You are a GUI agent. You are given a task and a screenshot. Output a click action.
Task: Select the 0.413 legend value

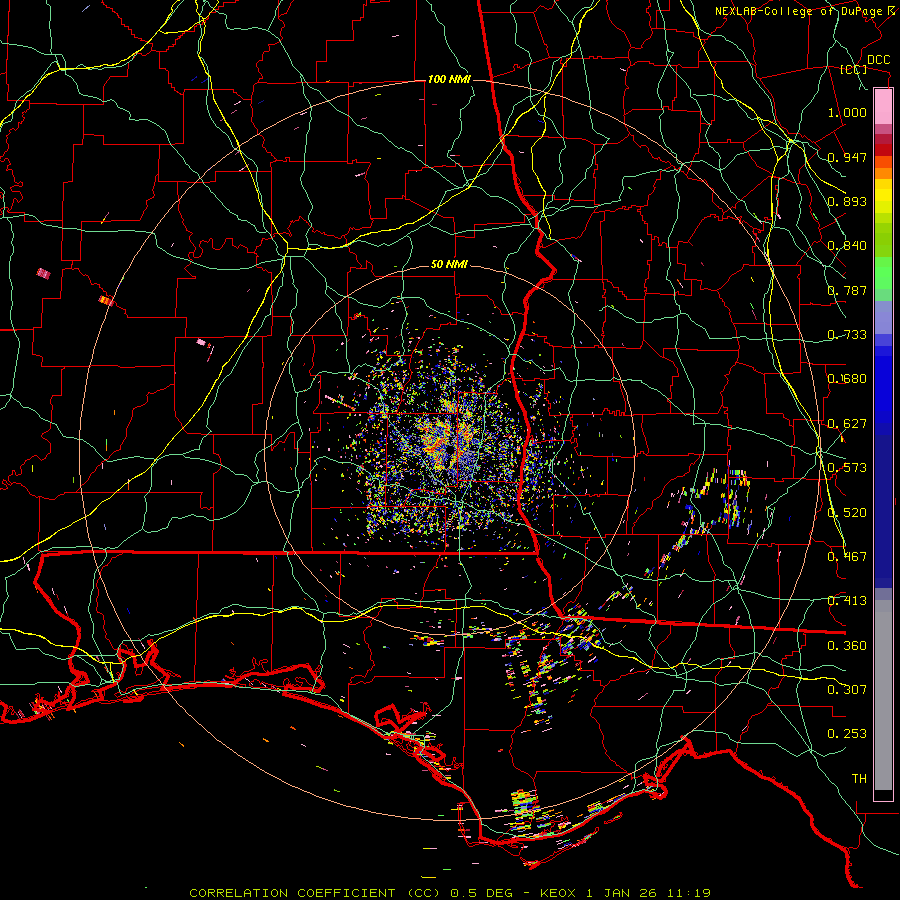click(847, 601)
